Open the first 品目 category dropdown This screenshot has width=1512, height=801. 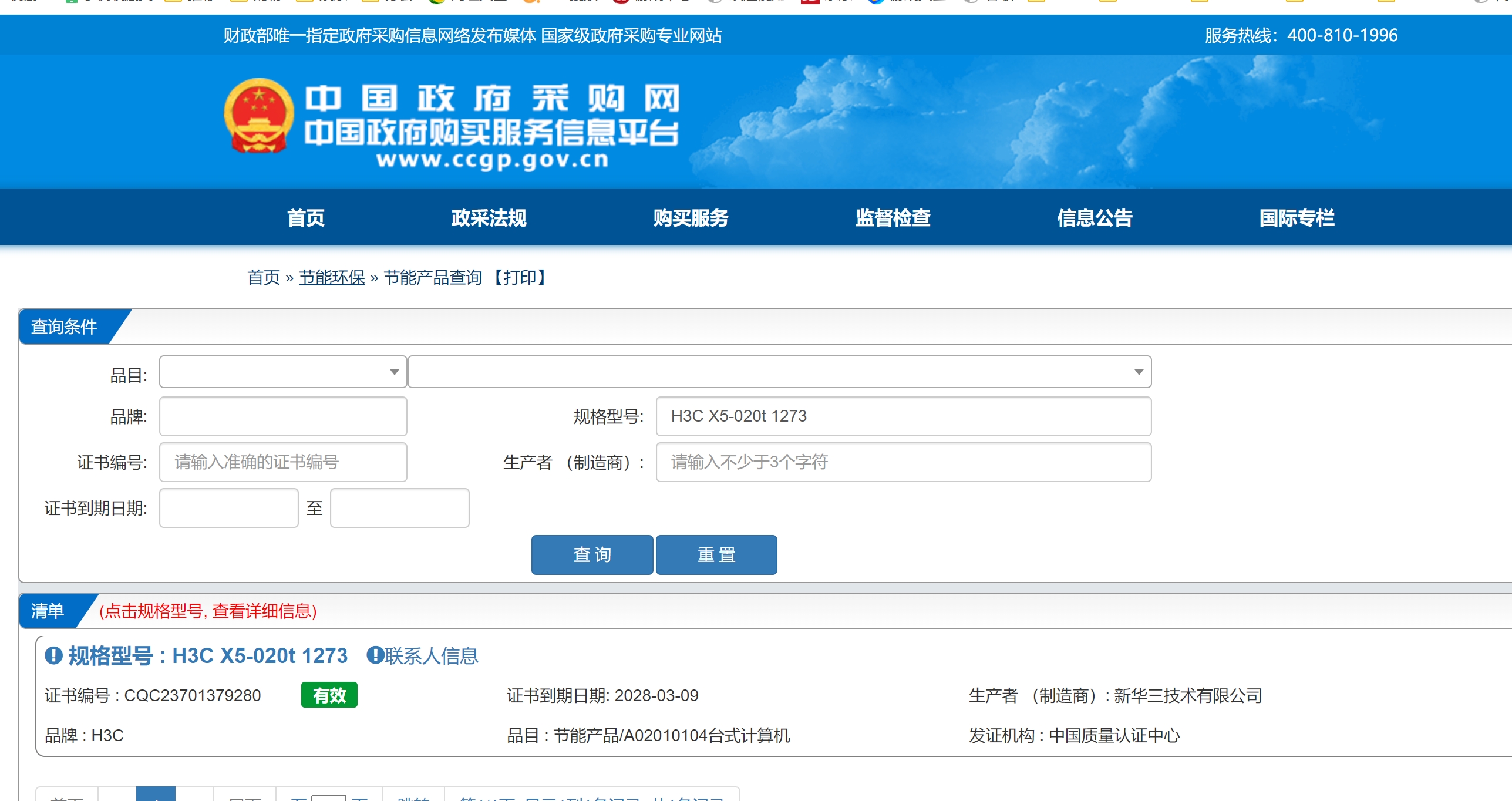(283, 372)
